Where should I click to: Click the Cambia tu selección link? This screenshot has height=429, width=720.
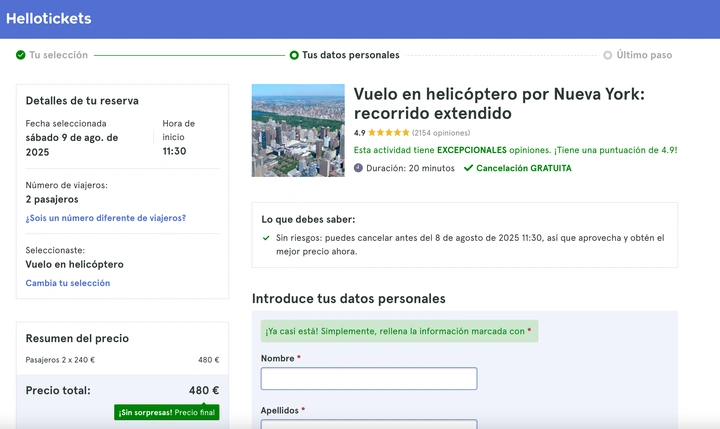[68, 283]
